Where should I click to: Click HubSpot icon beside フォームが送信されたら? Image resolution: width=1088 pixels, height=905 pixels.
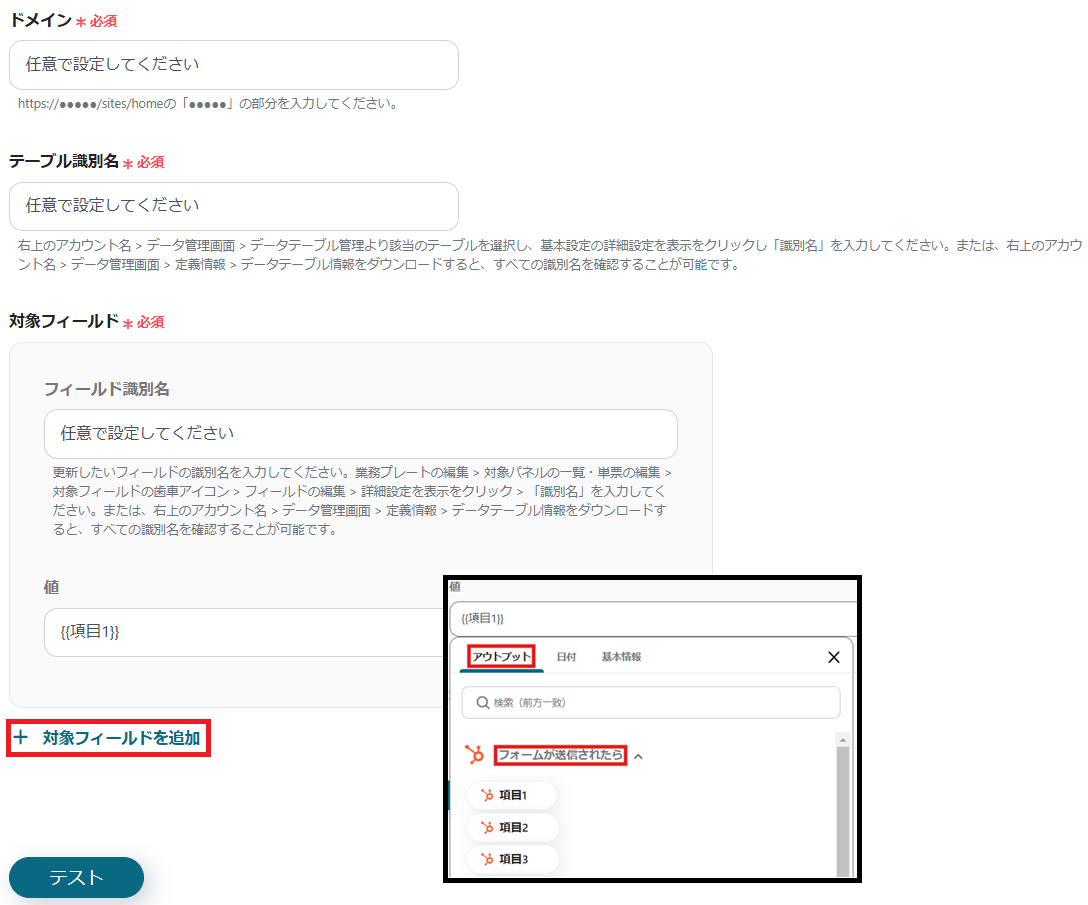pos(475,754)
